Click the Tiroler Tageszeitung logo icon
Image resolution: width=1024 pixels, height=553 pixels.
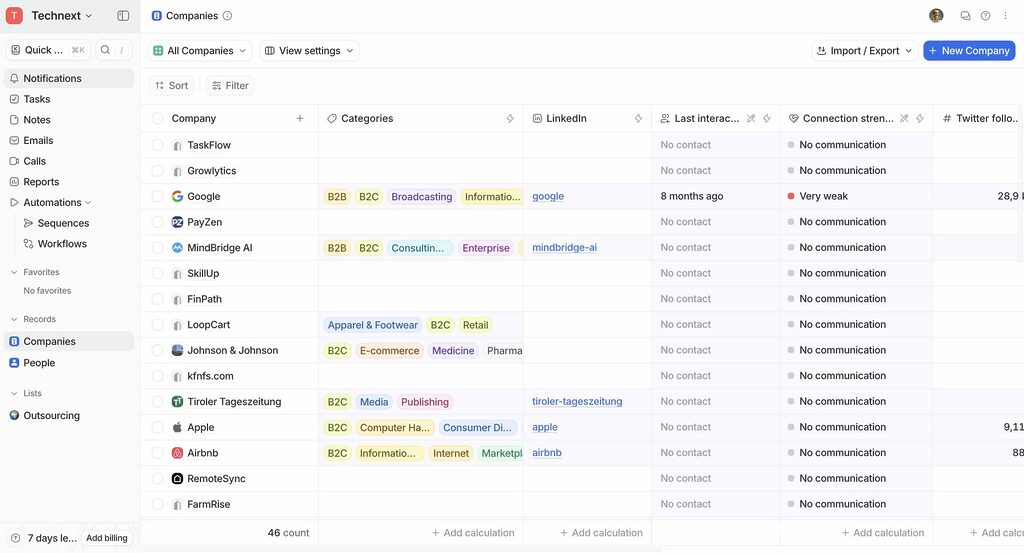(x=177, y=402)
